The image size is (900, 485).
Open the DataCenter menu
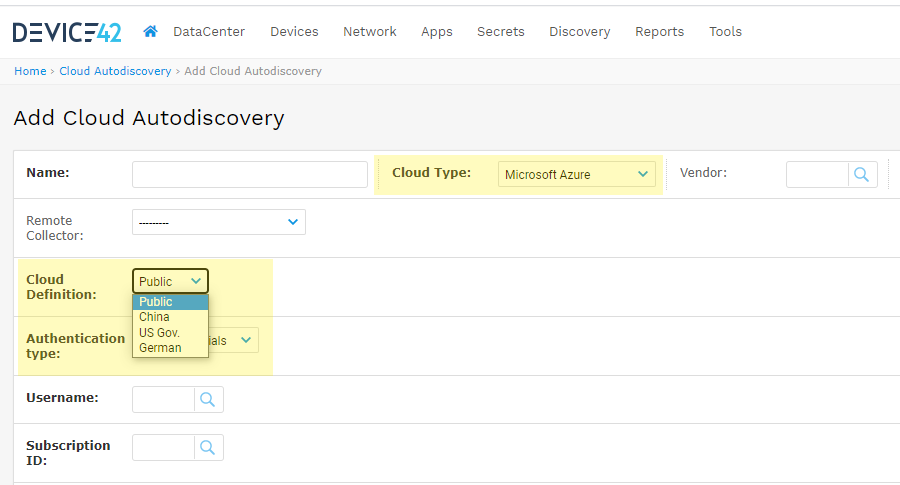coord(209,32)
